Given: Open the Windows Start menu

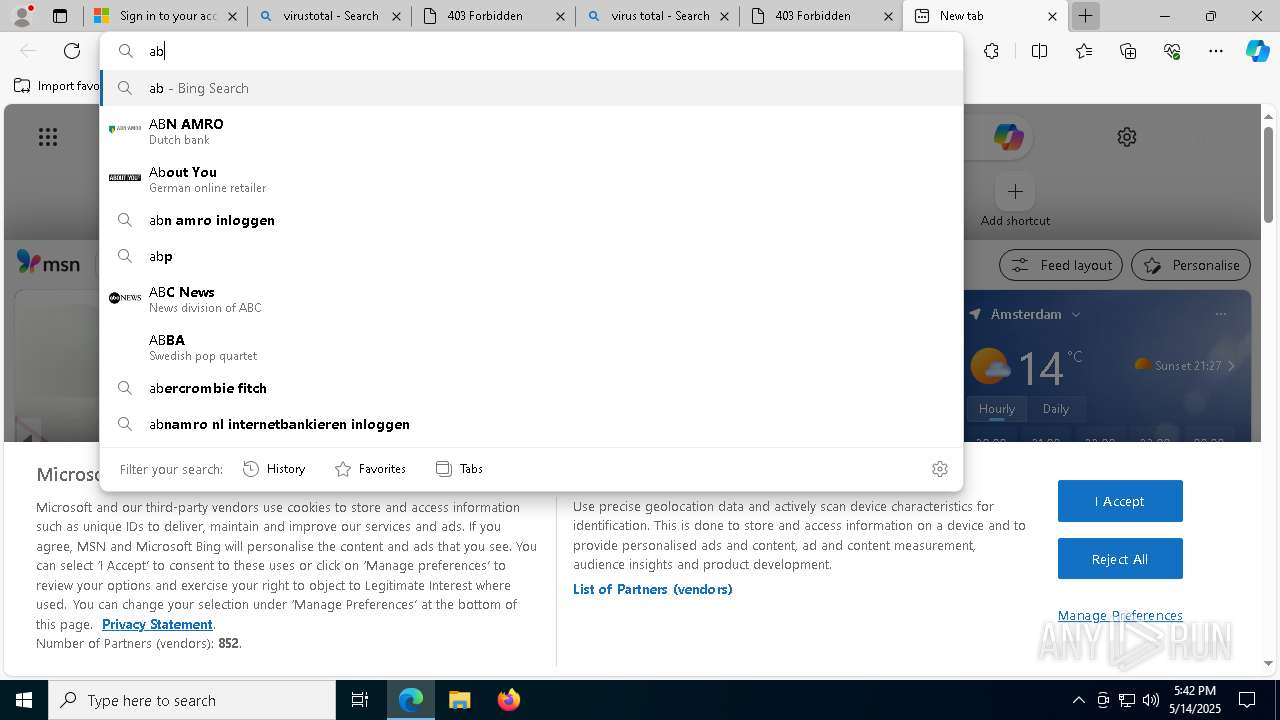Looking at the screenshot, I should (x=24, y=700).
